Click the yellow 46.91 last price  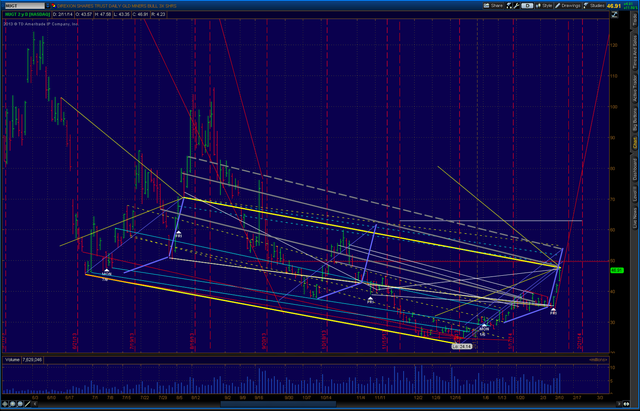point(613,6)
